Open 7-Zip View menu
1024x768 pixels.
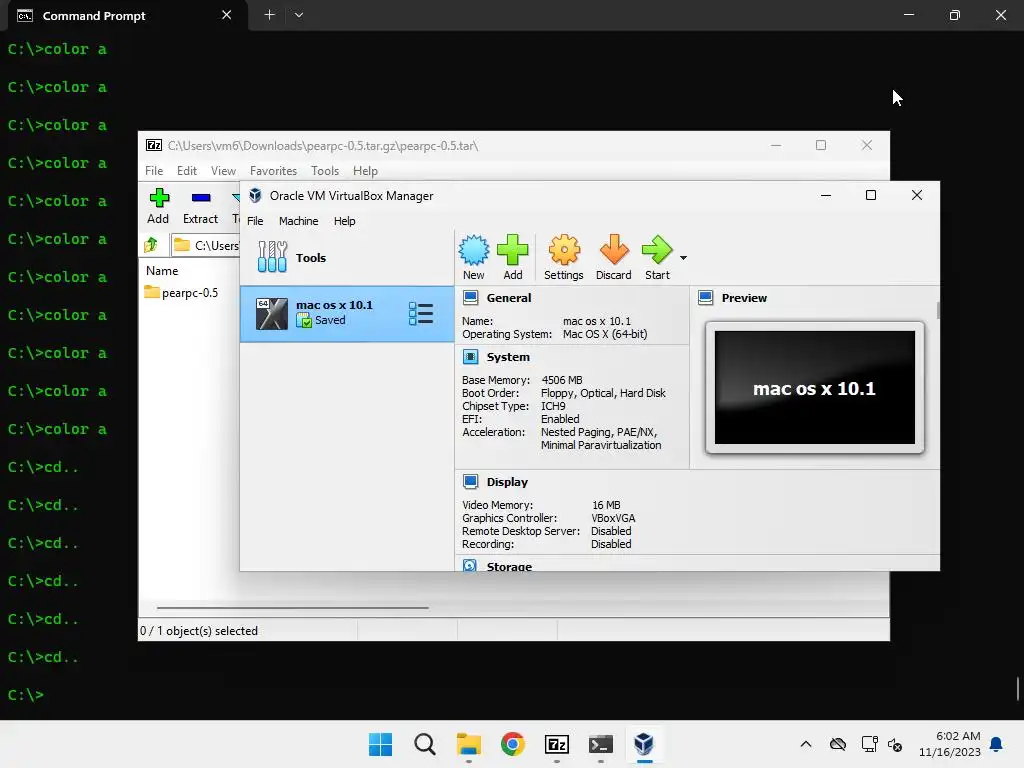click(223, 170)
